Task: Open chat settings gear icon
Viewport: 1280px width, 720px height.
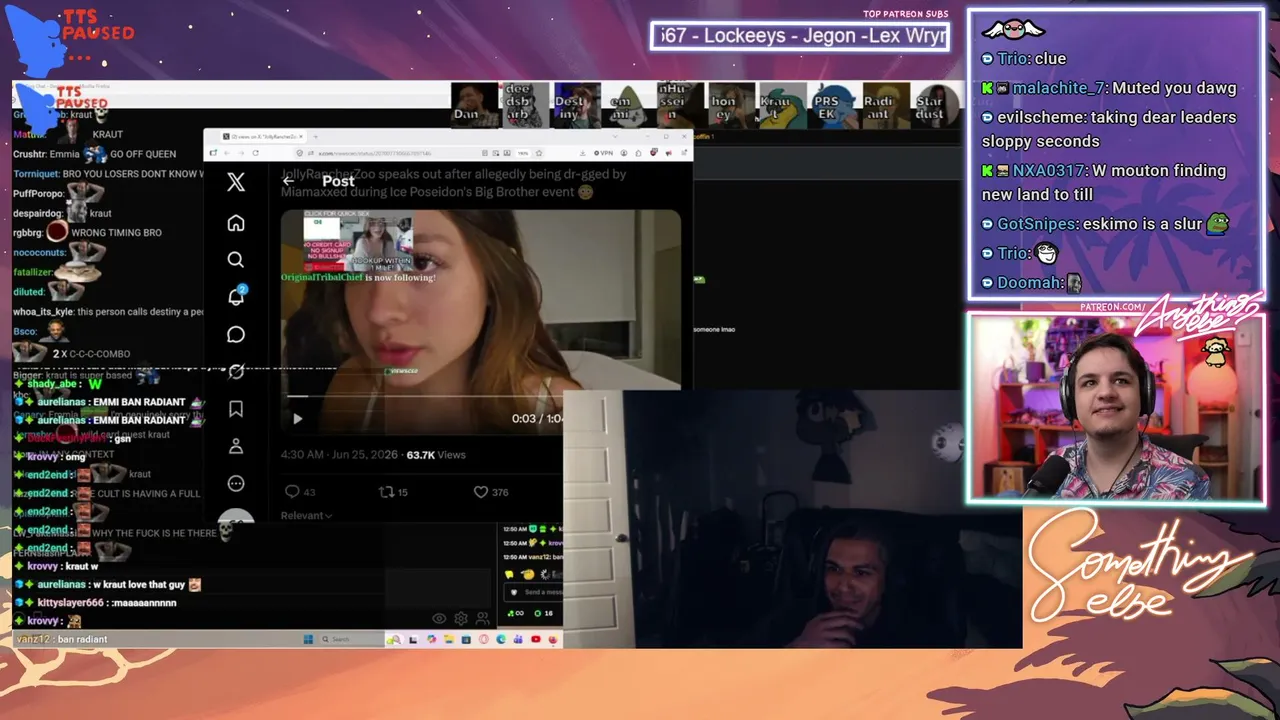Action: tap(461, 619)
